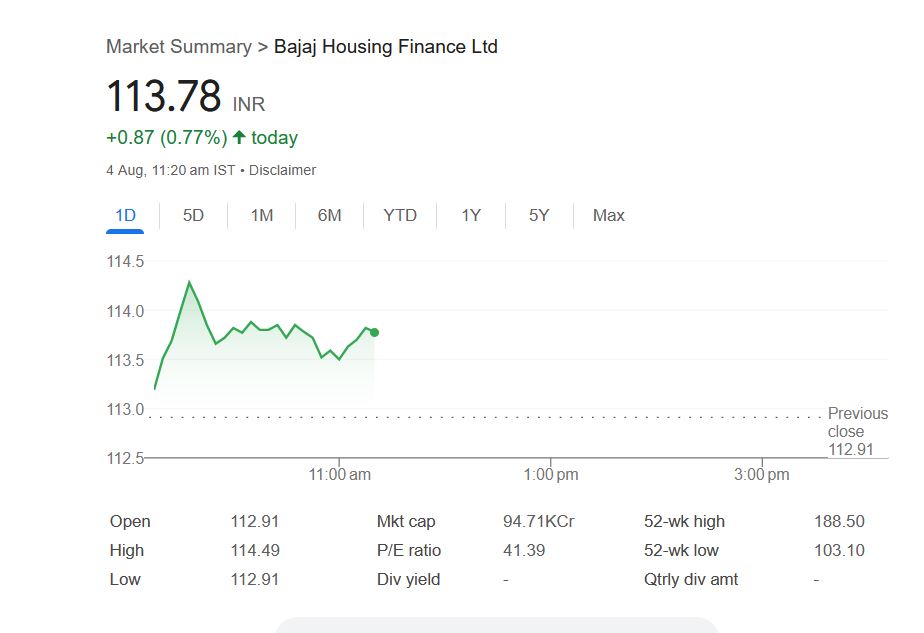Viewport: 924px width, 633px height.
Task: Switch to the 1Y chart view
Action: tap(471, 215)
